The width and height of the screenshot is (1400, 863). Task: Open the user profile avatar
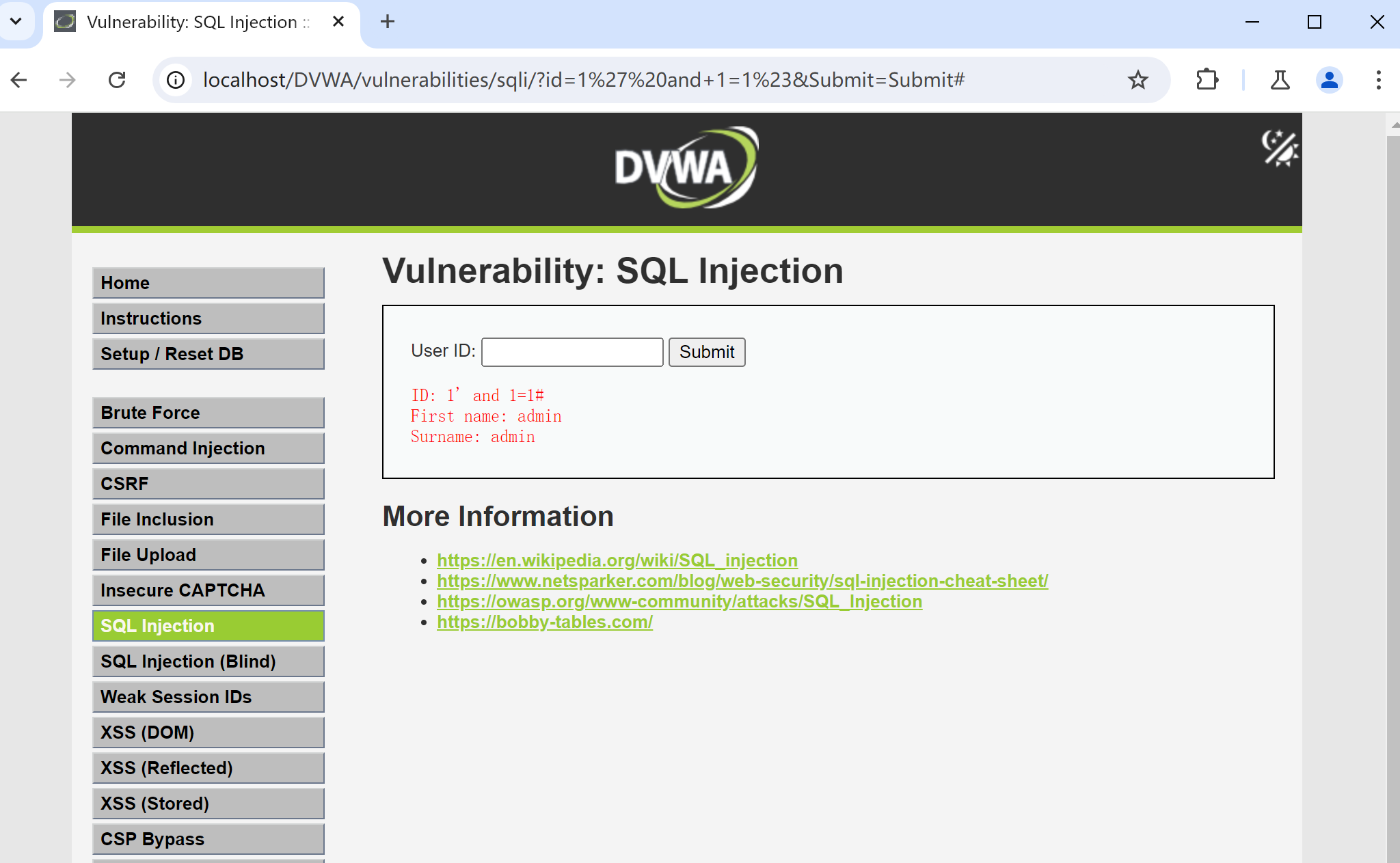[x=1329, y=80]
